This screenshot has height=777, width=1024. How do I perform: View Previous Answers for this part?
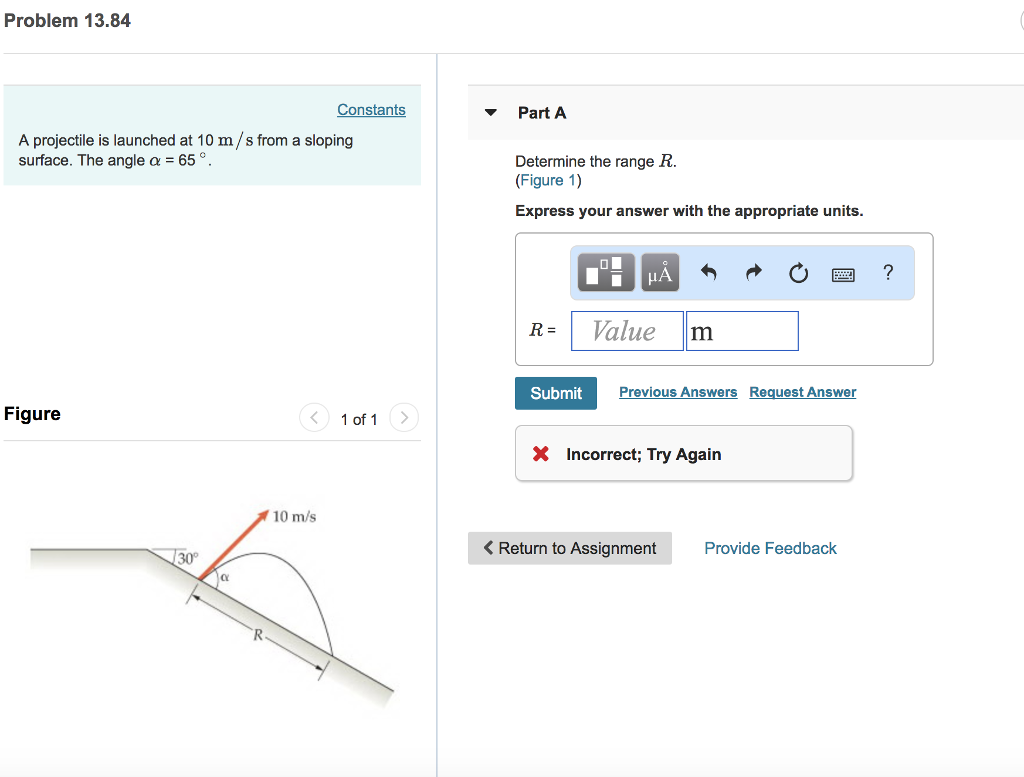(x=678, y=392)
